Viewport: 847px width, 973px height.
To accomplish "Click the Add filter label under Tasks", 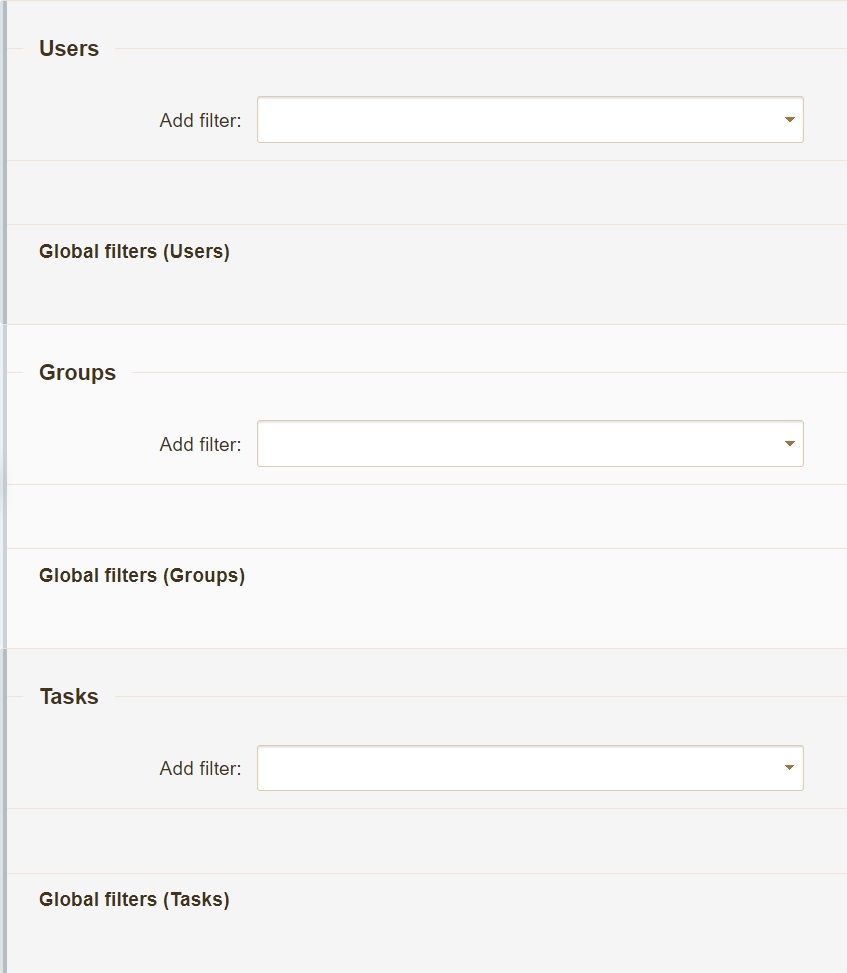I will point(200,768).
